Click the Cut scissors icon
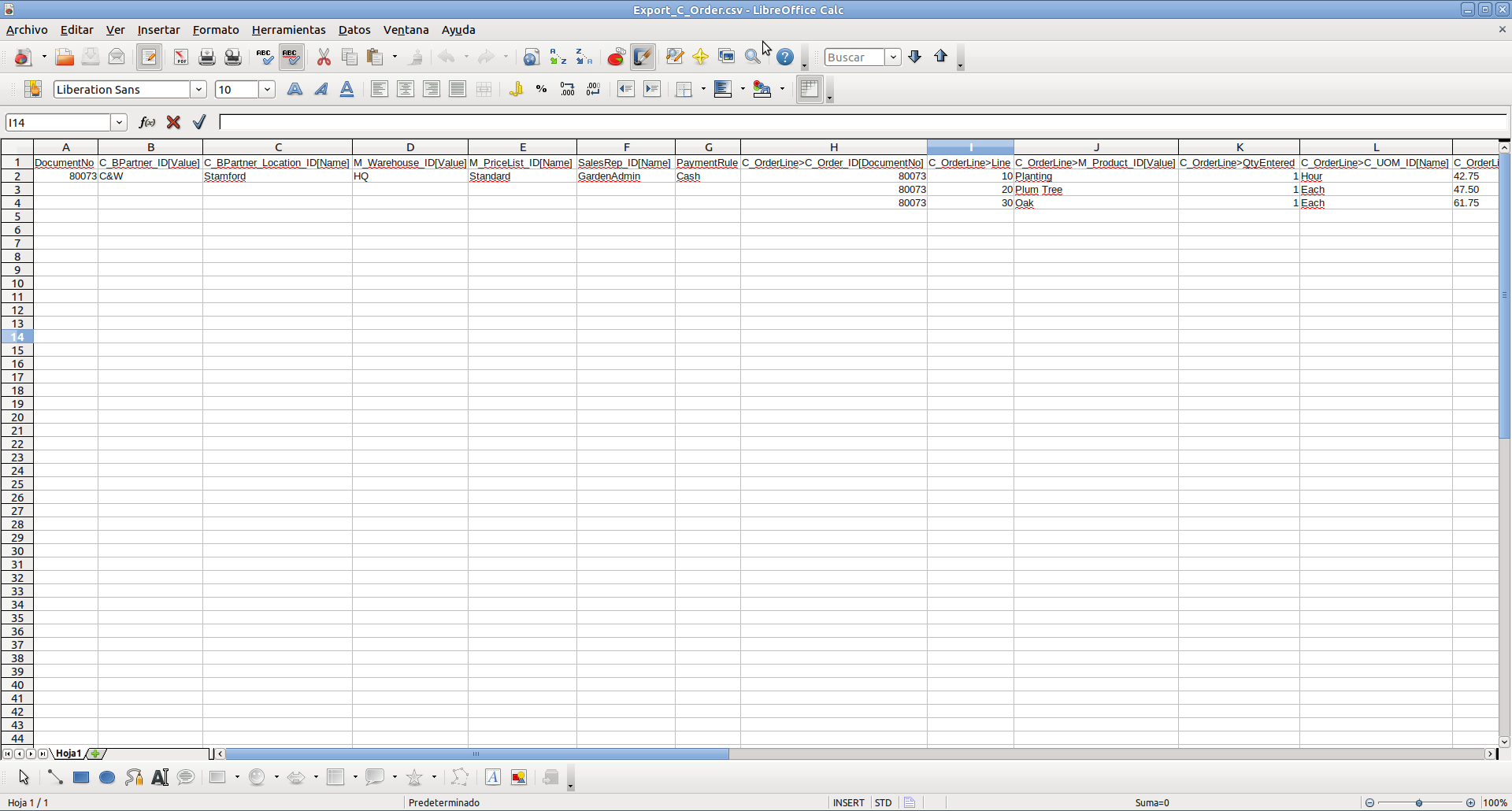Viewport: 1512px width, 811px height. 324,57
